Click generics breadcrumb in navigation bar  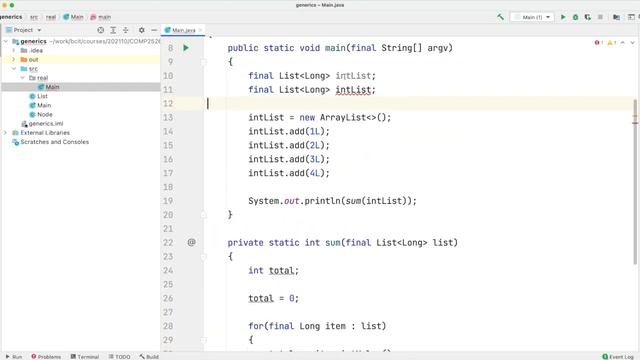11,17
